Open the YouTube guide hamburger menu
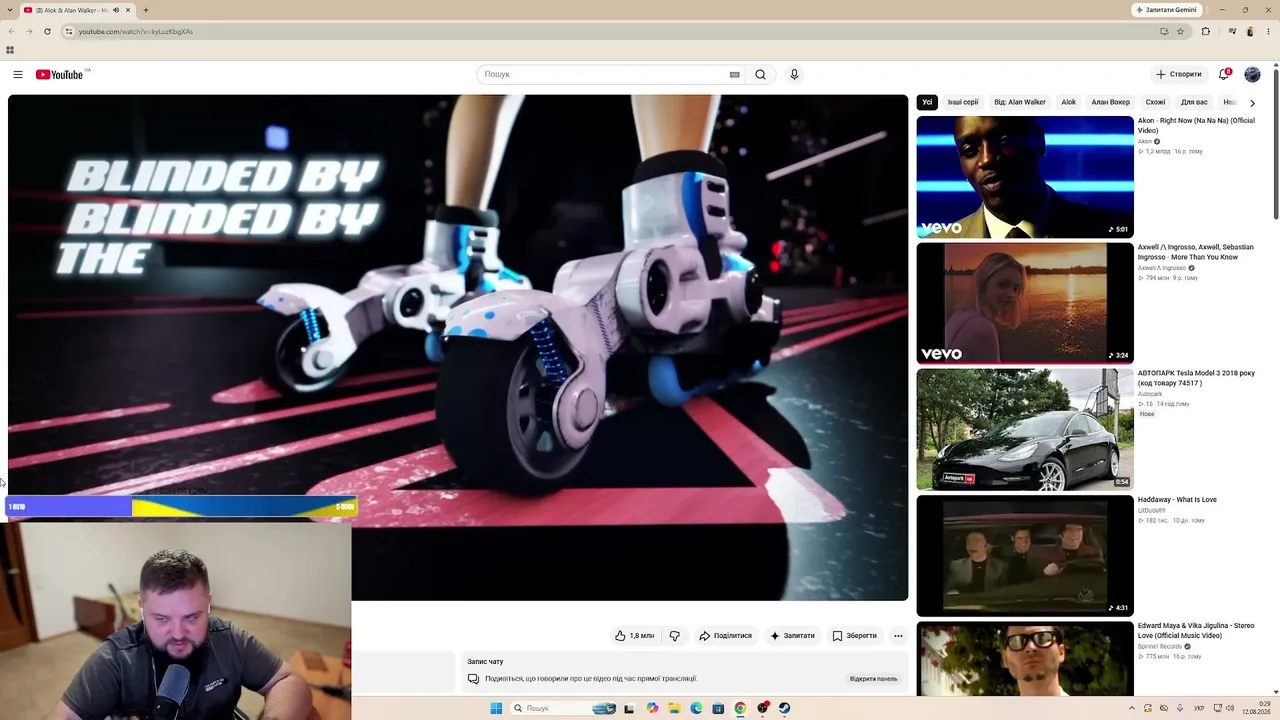1280x720 pixels. 18,74
